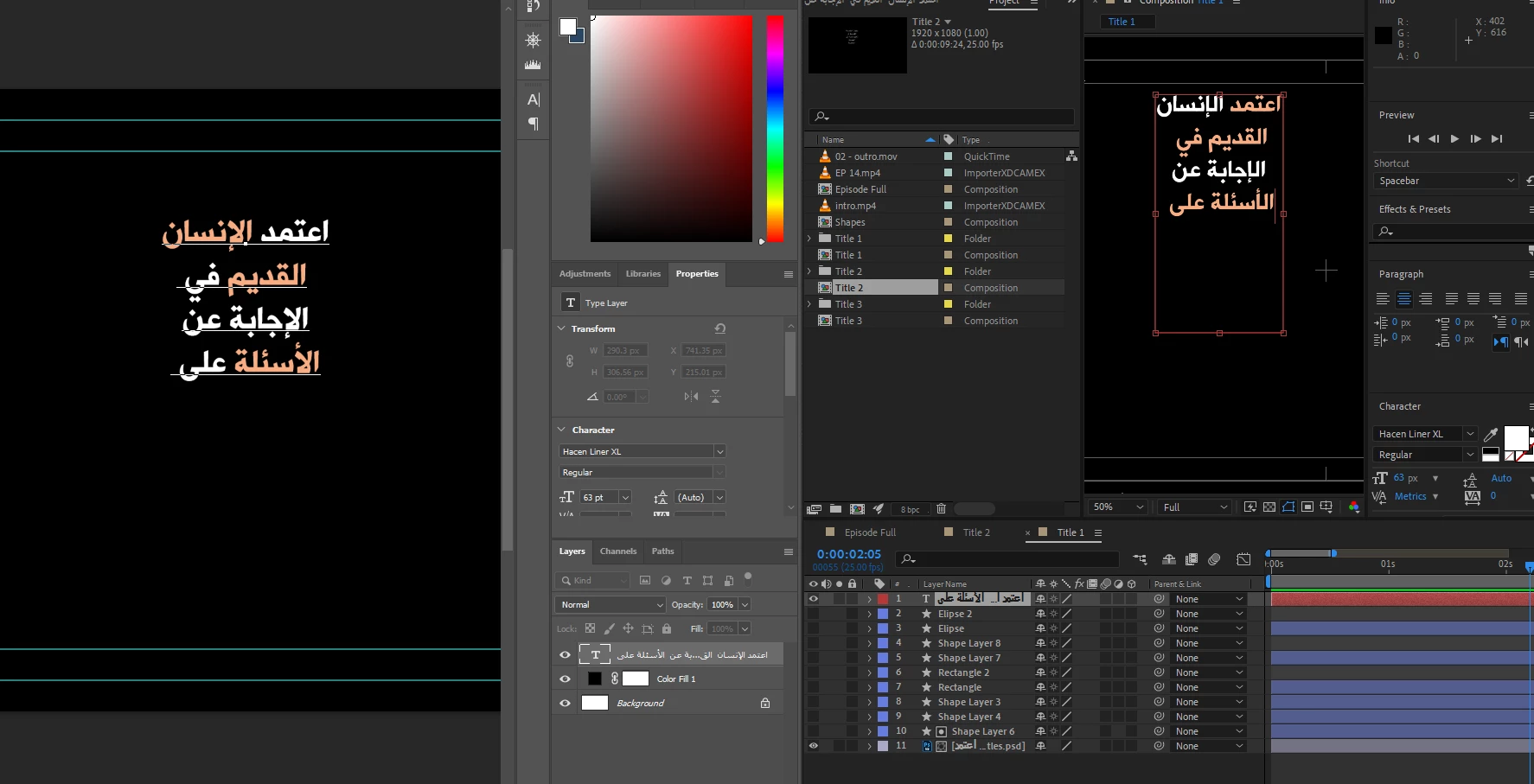Click the Fast Previews icon in composition viewer
This screenshot has width=1534, height=784.
pyautogui.click(x=1250, y=507)
